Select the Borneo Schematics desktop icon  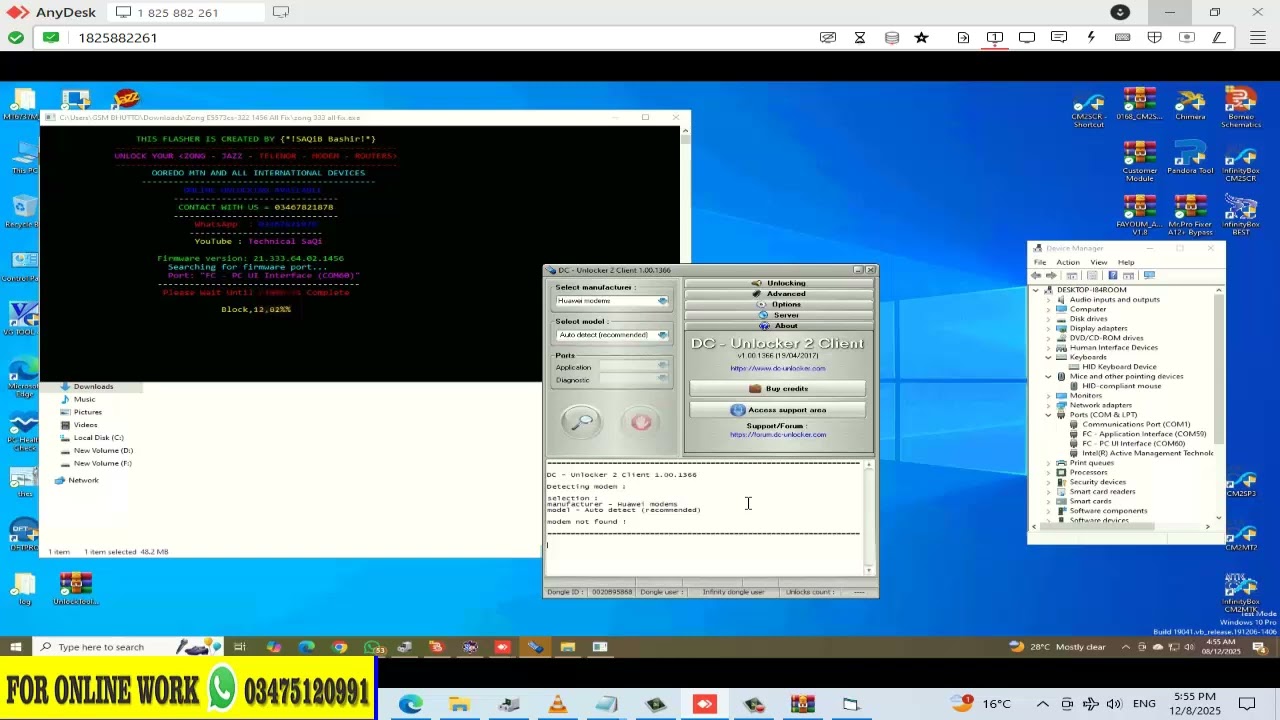tap(1240, 108)
